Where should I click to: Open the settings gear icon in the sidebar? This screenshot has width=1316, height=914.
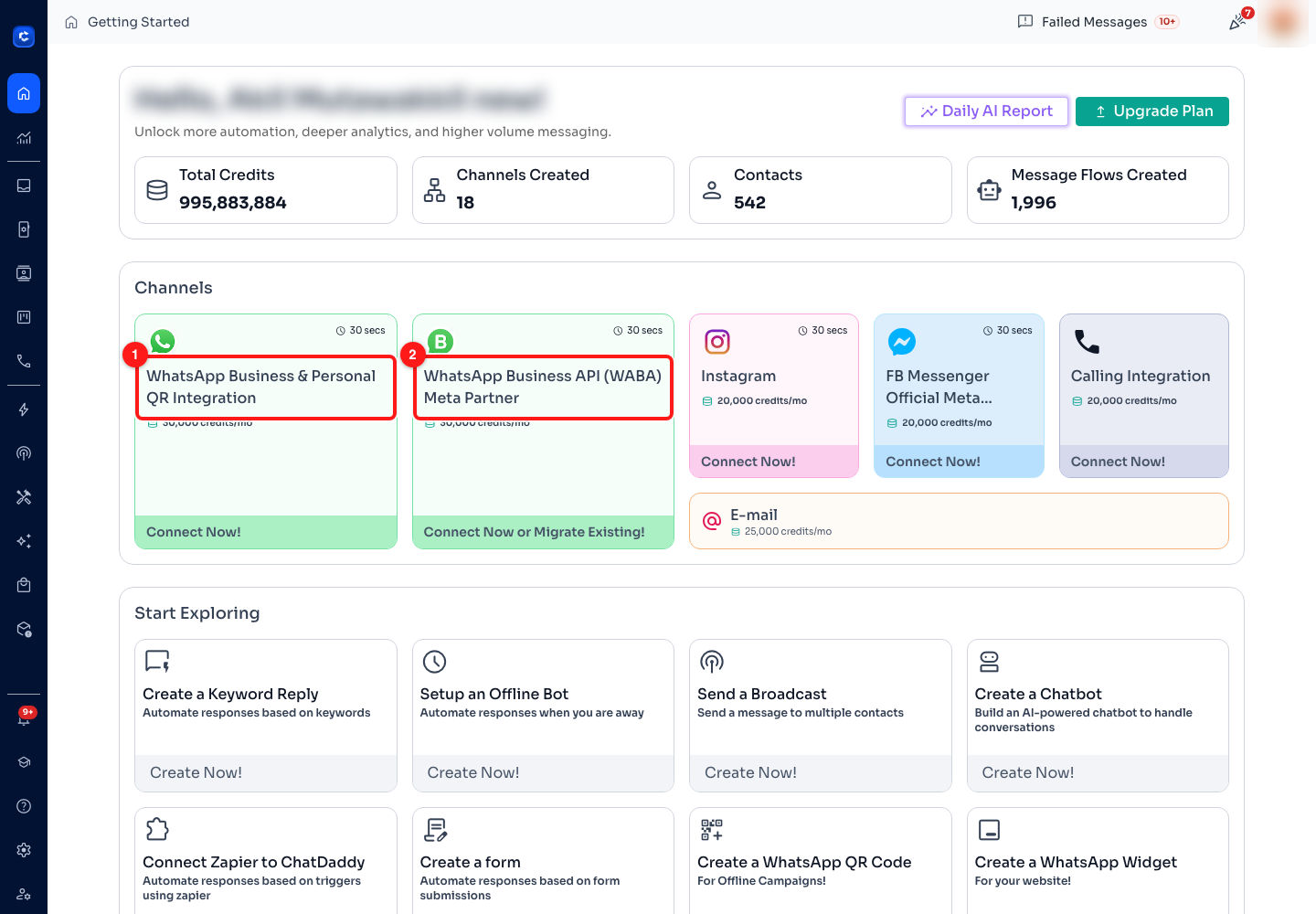24,850
